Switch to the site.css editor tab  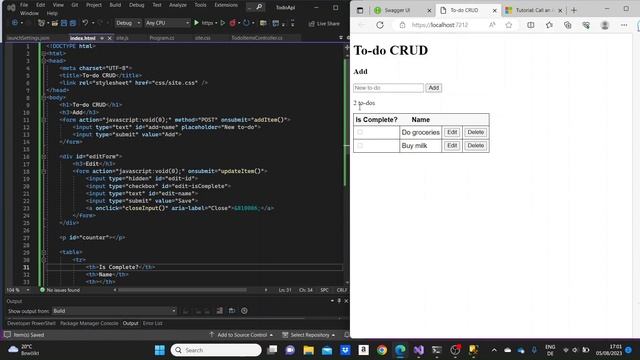point(202,38)
